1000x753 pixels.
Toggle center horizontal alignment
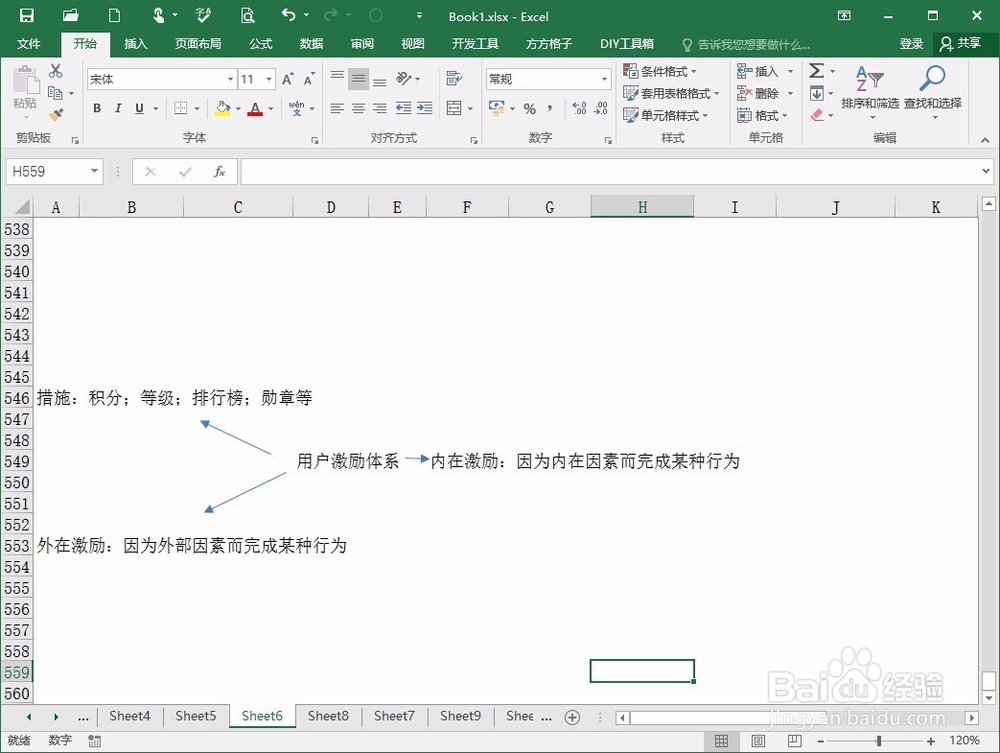[358, 108]
